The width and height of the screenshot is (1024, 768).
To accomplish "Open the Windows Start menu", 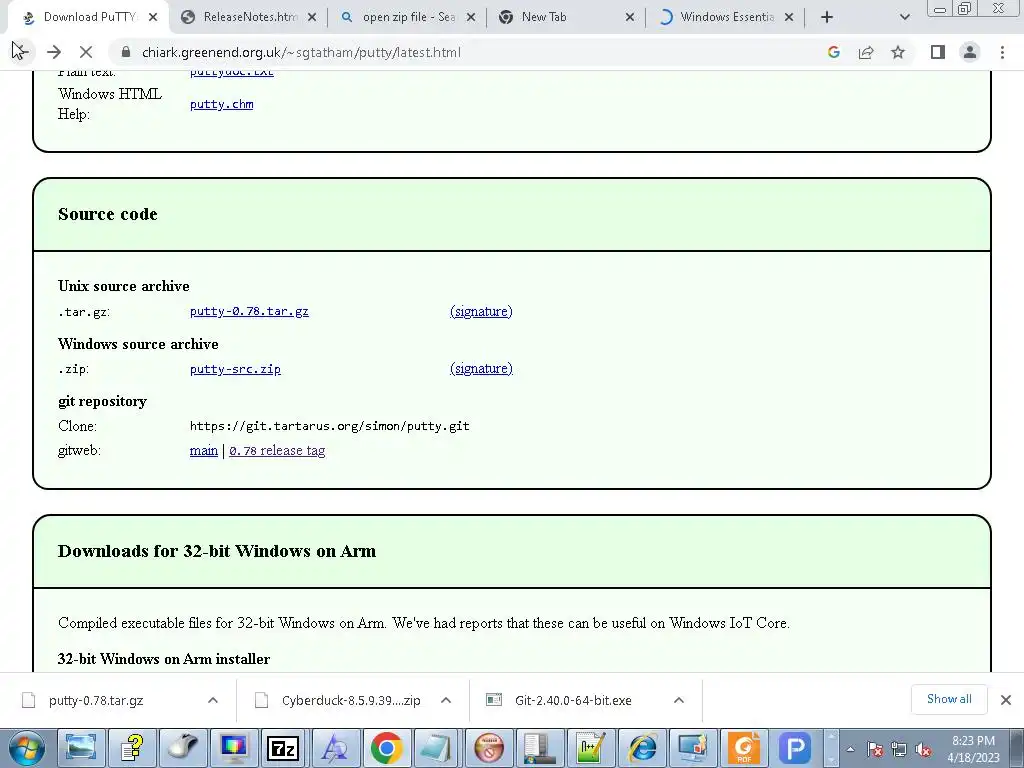I will click(x=26, y=748).
